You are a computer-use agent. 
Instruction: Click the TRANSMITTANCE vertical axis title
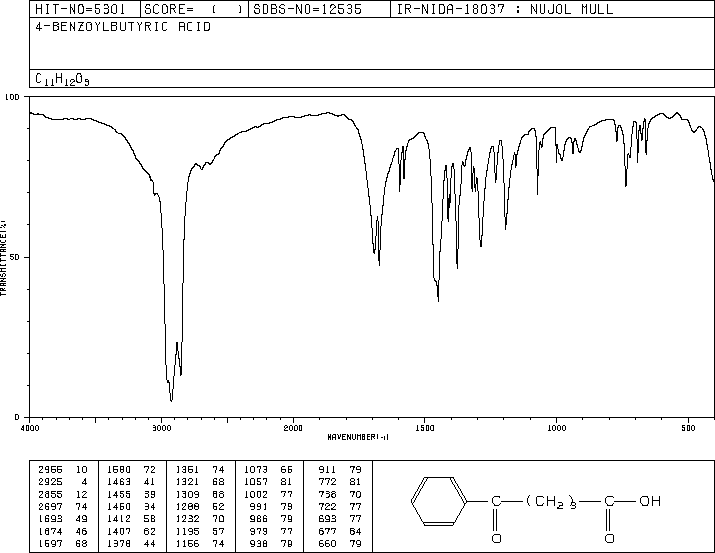click(x=3, y=258)
